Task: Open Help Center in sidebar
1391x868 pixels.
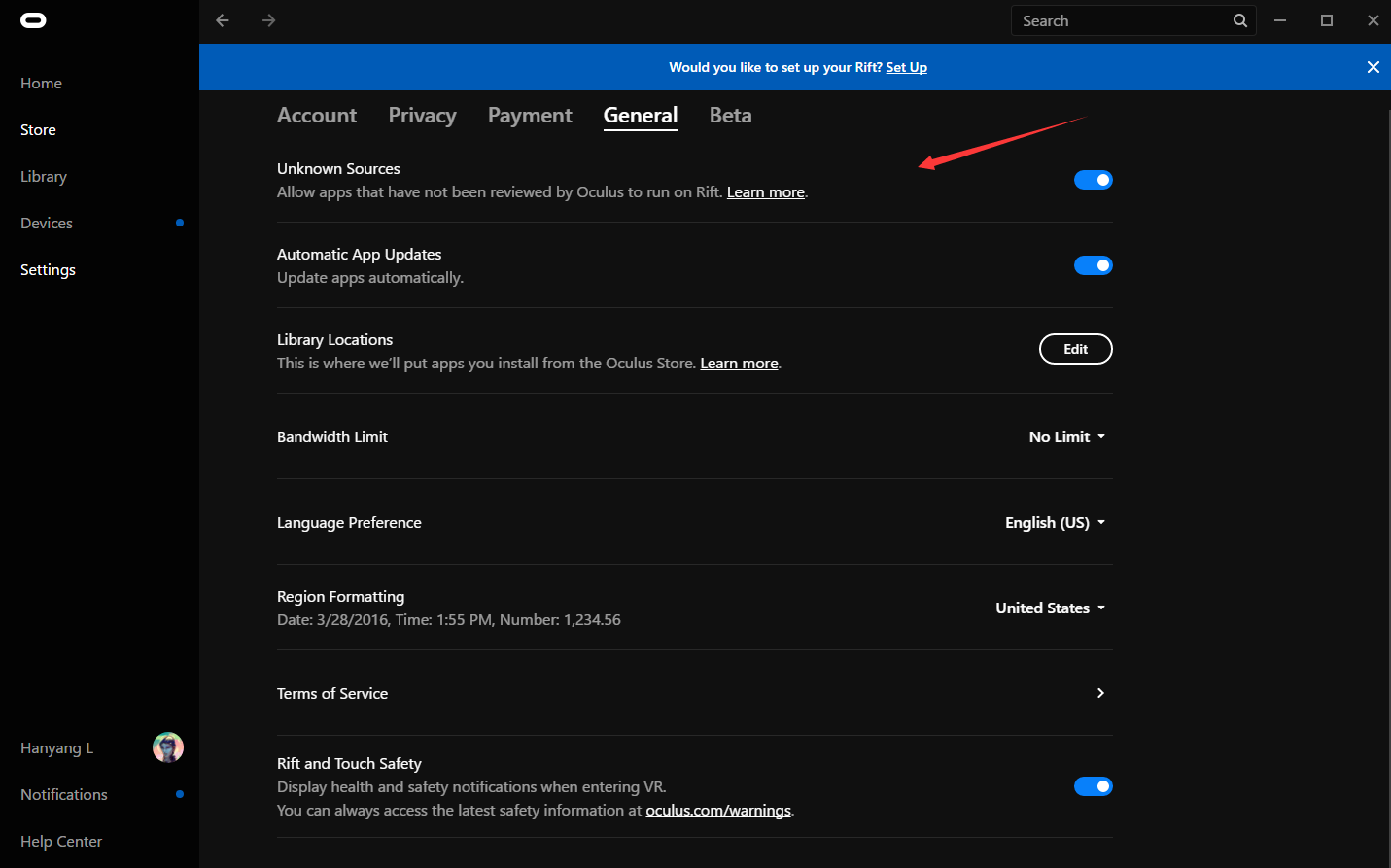Action: (x=61, y=842)
